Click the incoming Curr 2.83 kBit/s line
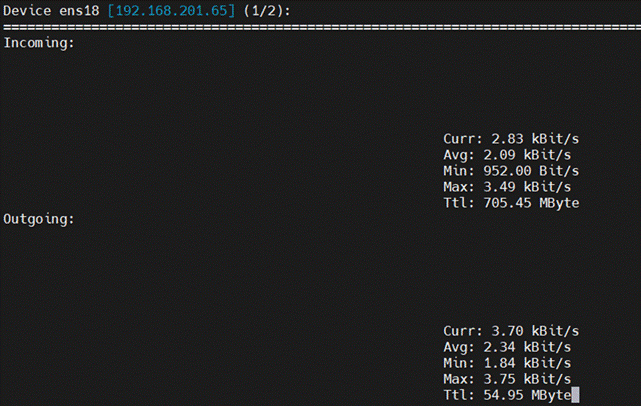 (511, 139)
